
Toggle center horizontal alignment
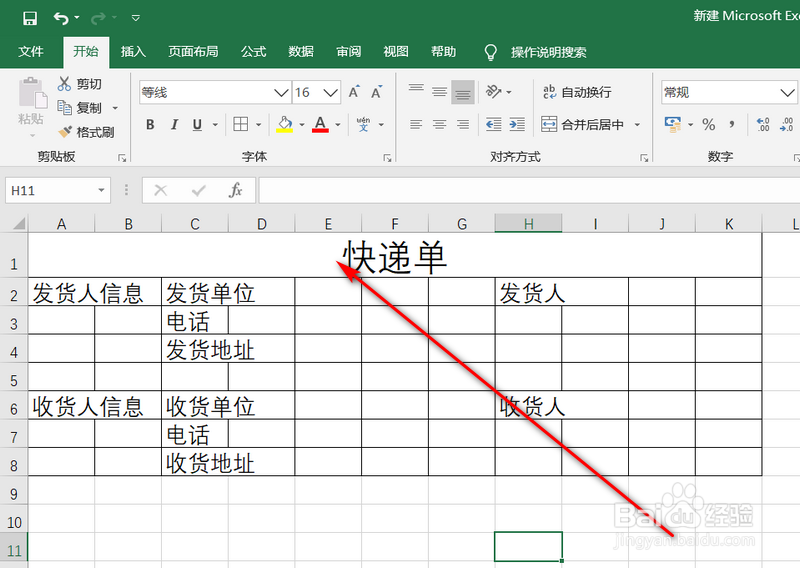439,124
